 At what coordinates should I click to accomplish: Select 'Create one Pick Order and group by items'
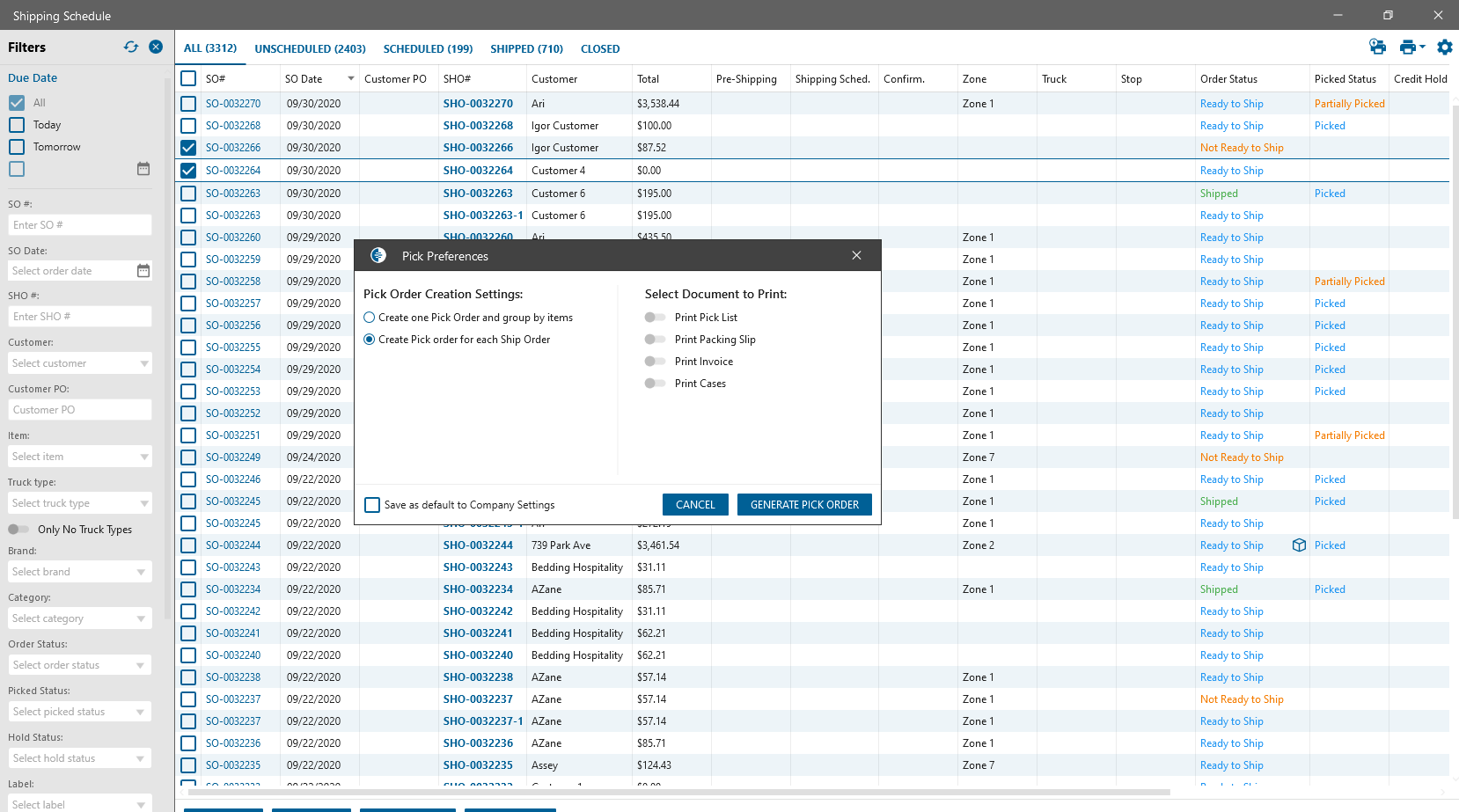click(x=370, y=318)
